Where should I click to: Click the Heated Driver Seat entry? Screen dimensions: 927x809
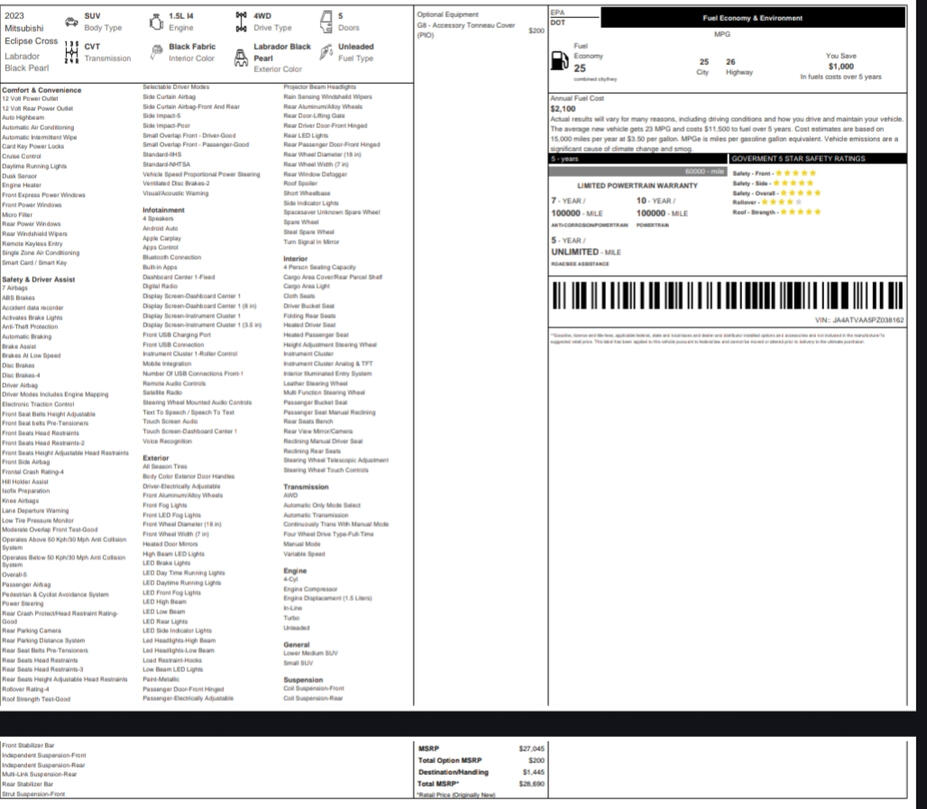(x=309, y=325)
